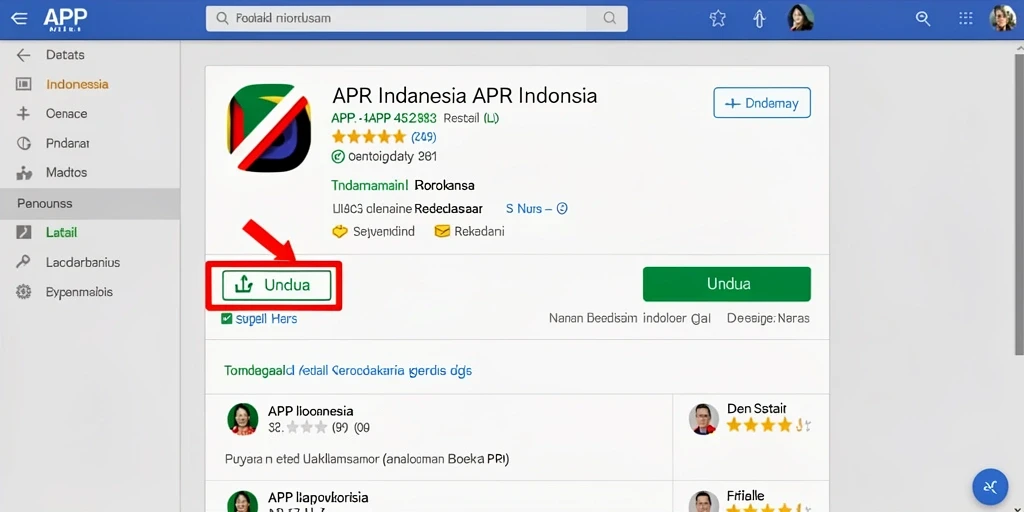Click the Dndamay button
The width and height of the screenshot is (1024, 512).
click(x=761, y=103)
